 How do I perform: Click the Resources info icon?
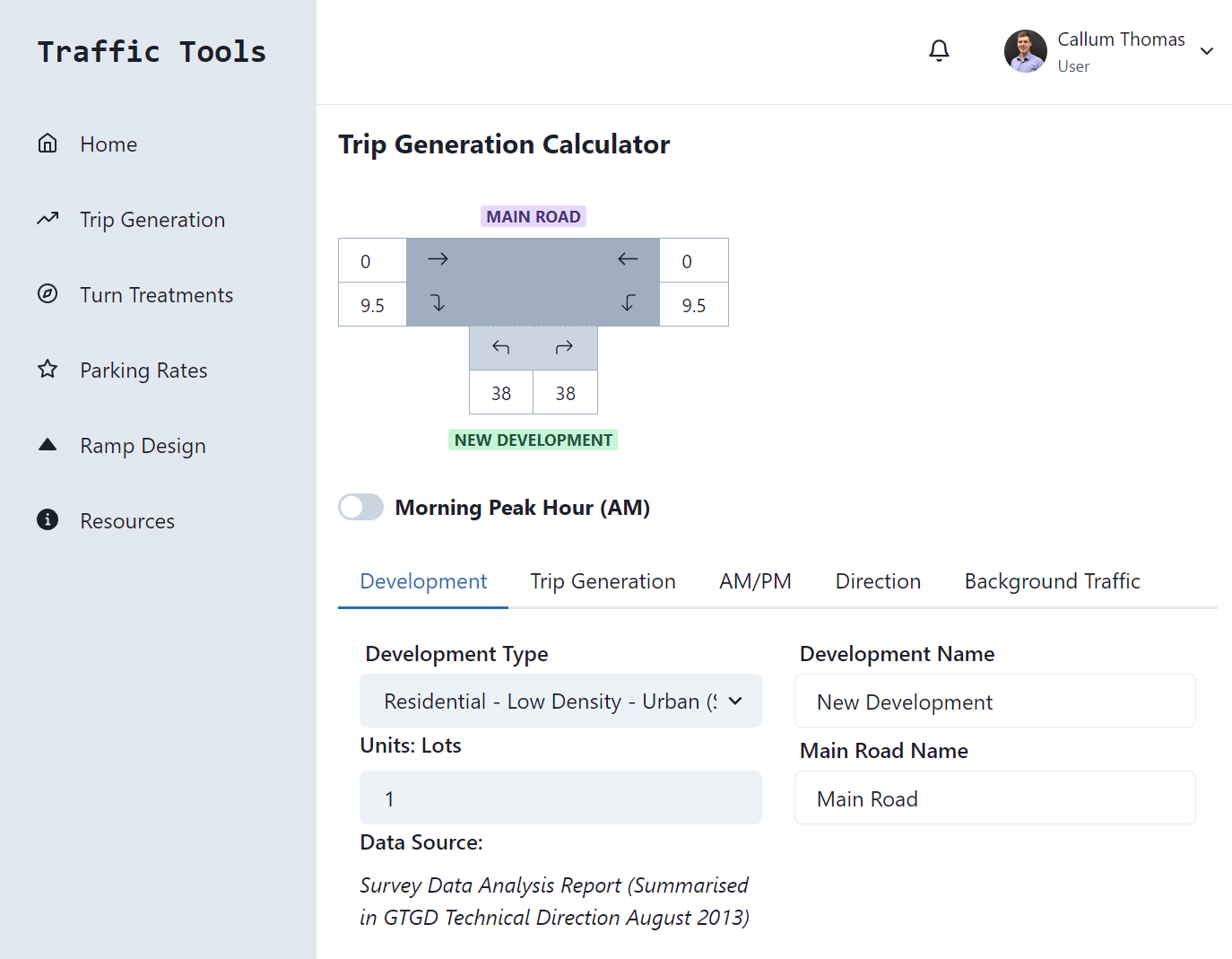pos(48,520)
